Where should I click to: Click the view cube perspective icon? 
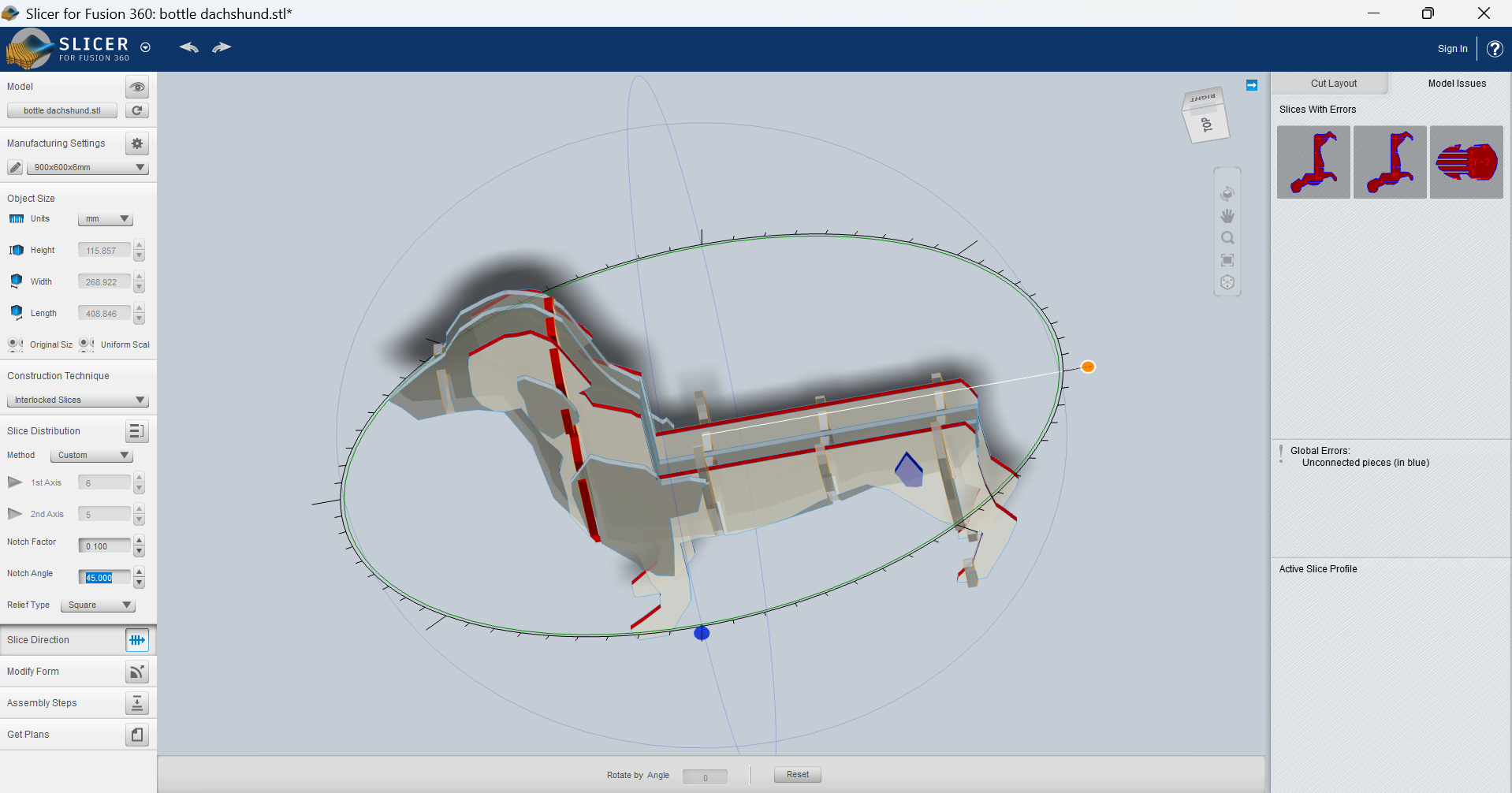click(x=1227, y=282)
